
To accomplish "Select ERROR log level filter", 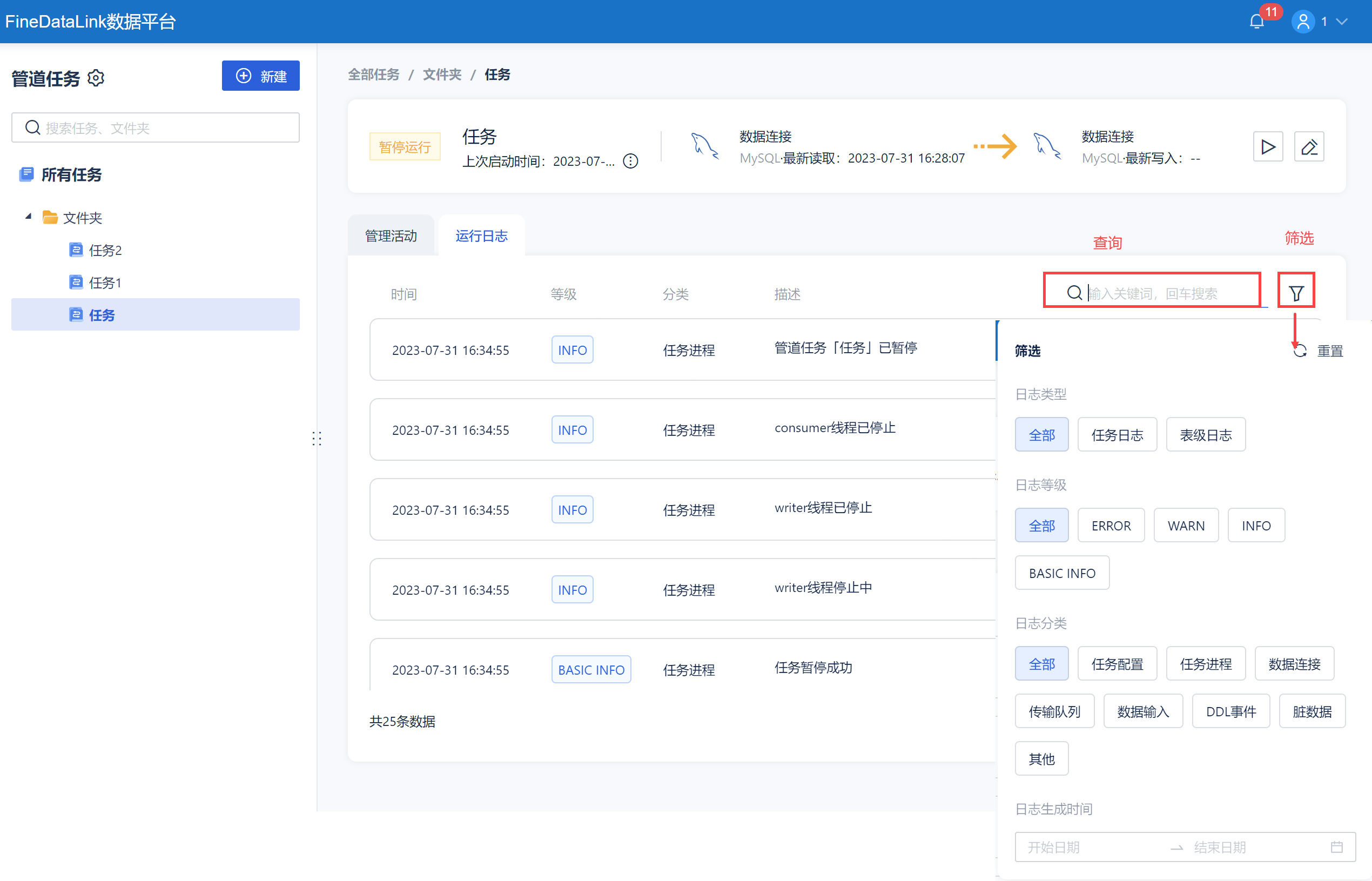I will click(1110, 525).
